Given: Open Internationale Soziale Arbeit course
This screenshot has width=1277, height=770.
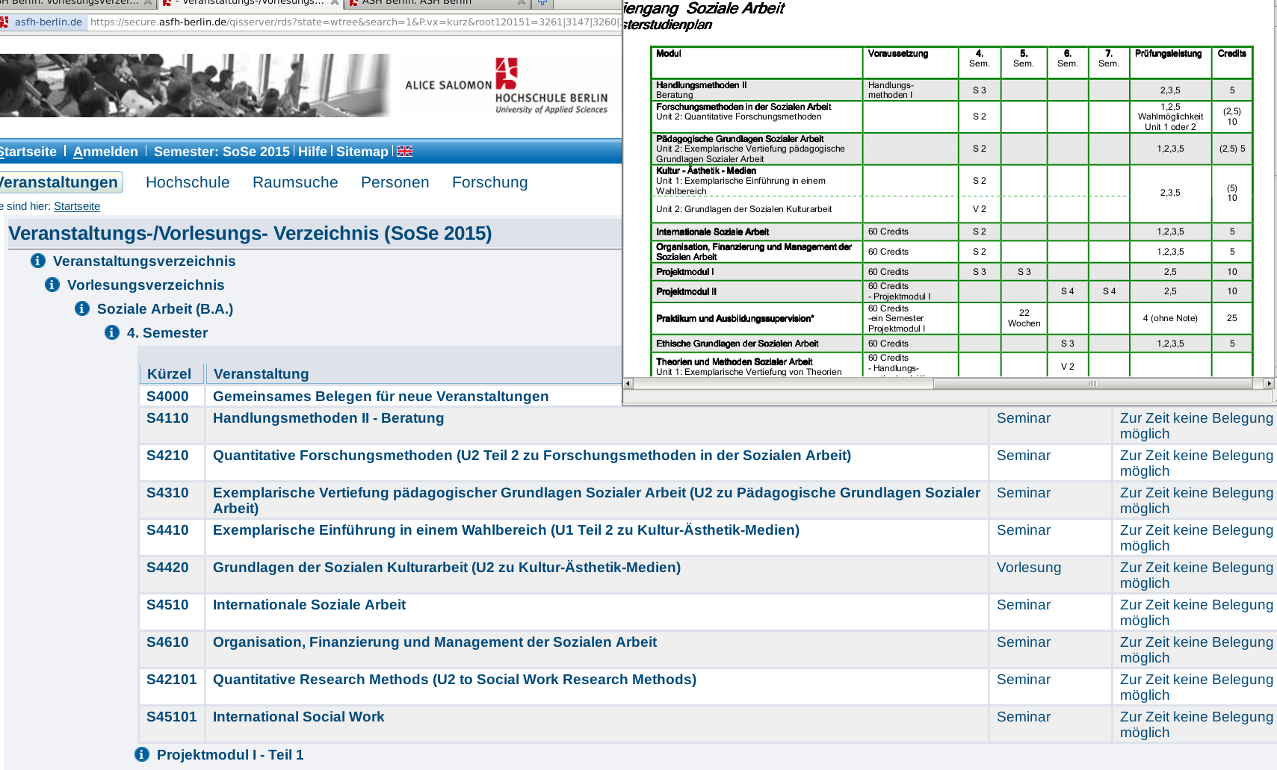Looking at the screenshot, I should point(309,605).
